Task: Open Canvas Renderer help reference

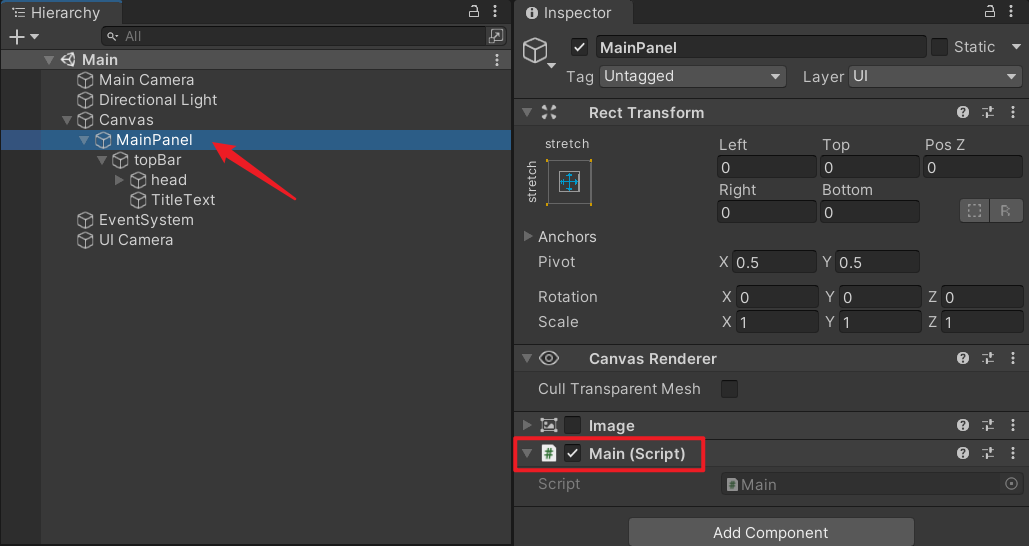Action: point(963,358)
